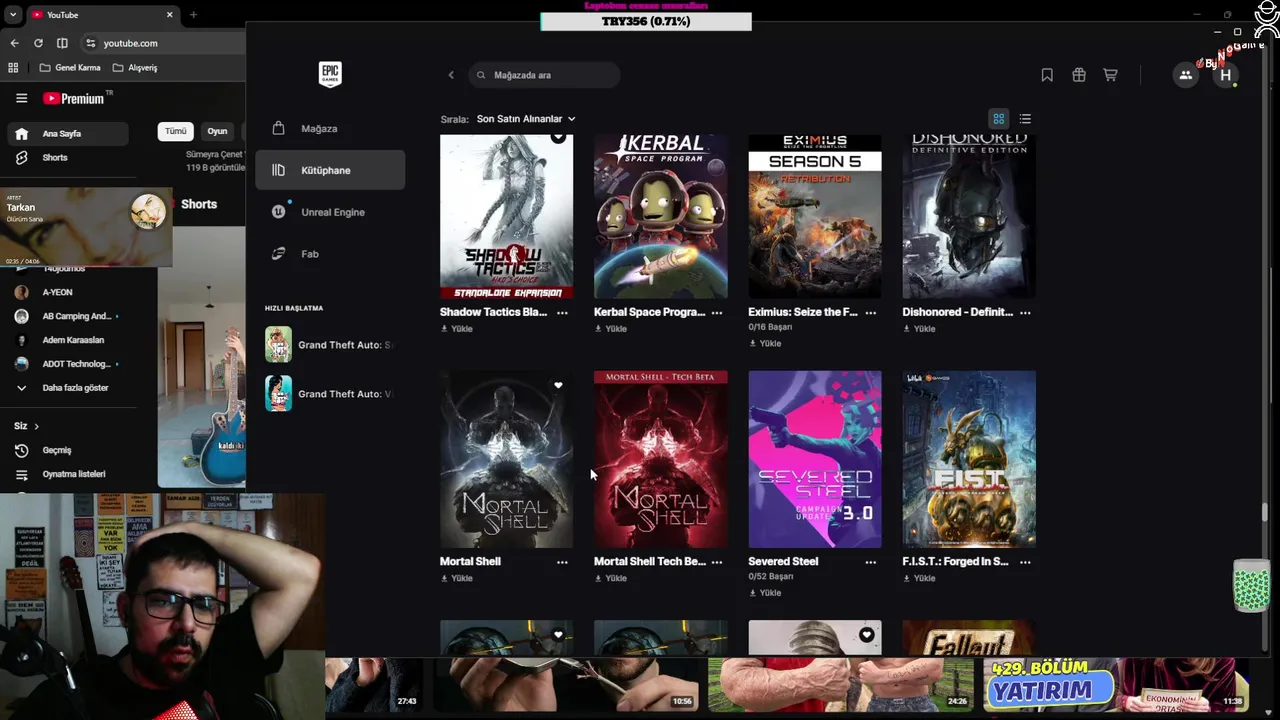Viewport: 1280px width, 720px height.
Task: Open Shadow Tactics options menu
Action: (x=562, y=312)
